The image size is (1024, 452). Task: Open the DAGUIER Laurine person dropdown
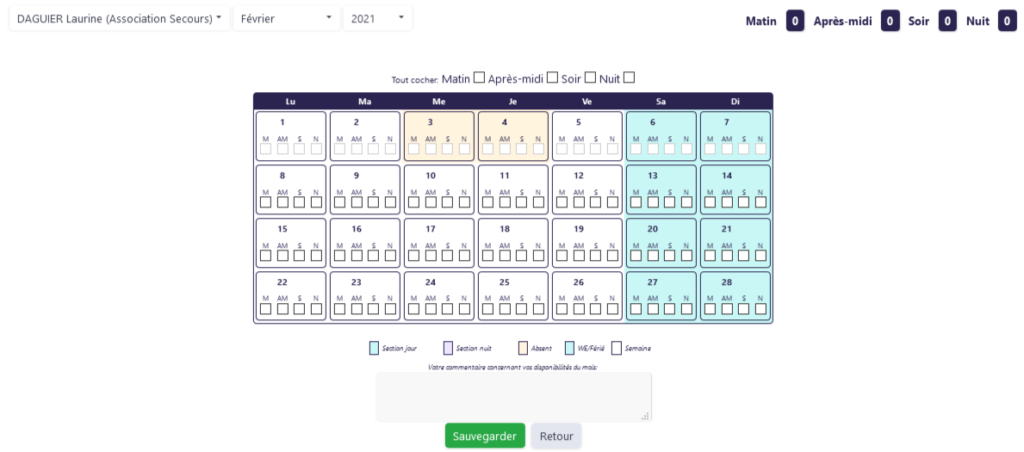(118, 18)
